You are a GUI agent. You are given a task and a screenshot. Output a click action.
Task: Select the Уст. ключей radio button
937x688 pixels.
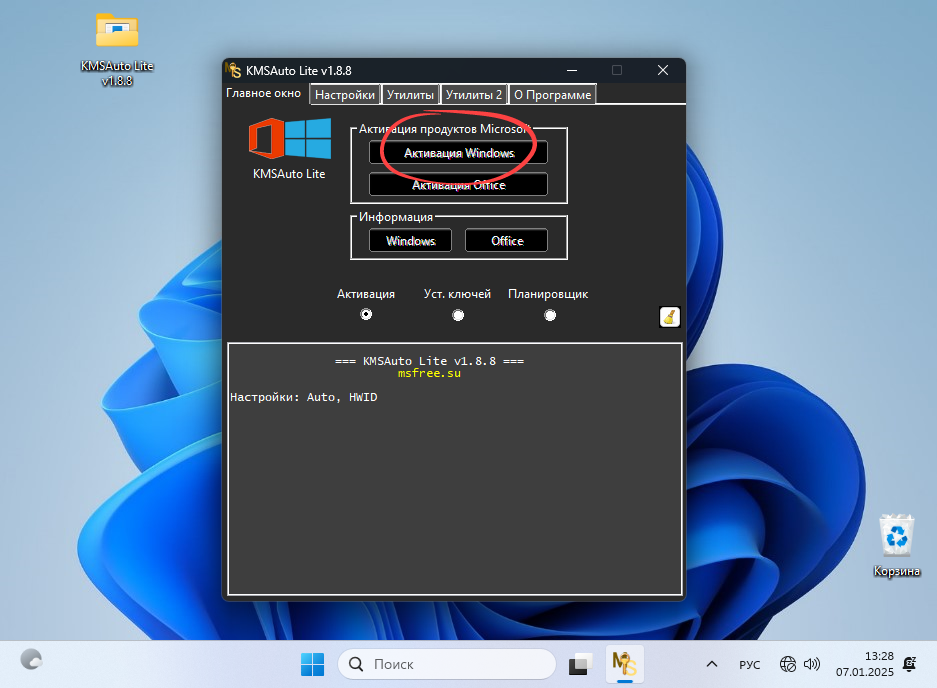tap(458, 314)
